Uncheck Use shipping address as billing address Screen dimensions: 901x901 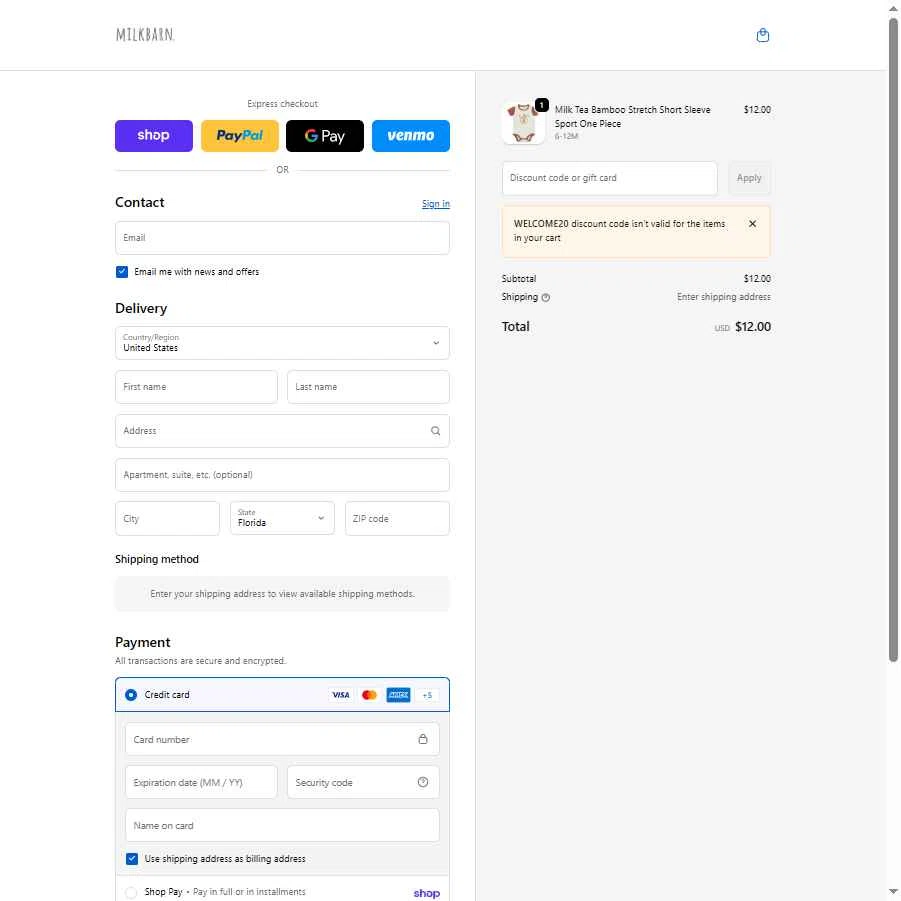coord(132,858)
